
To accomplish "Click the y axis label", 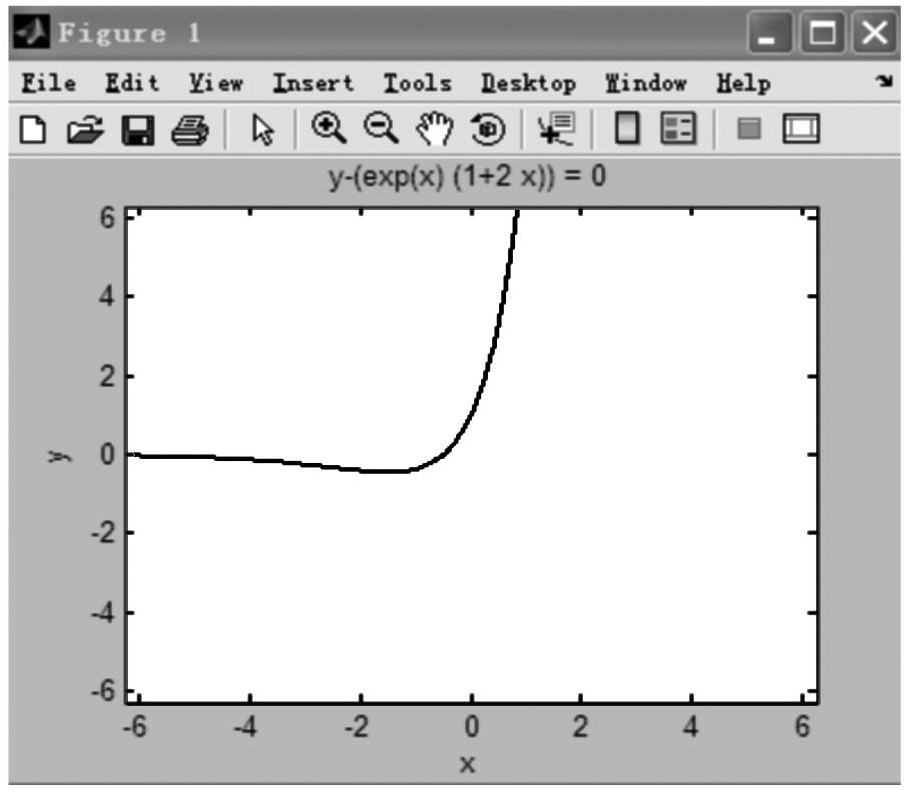I will pos(58,456).
